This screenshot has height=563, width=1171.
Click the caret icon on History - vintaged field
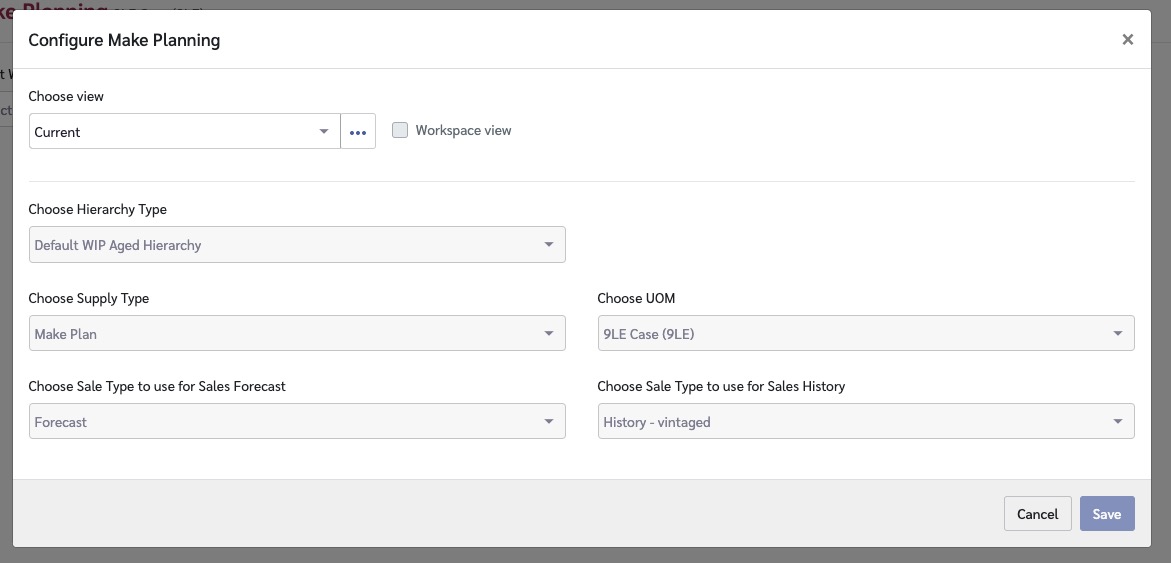[x=1118, y=422]
